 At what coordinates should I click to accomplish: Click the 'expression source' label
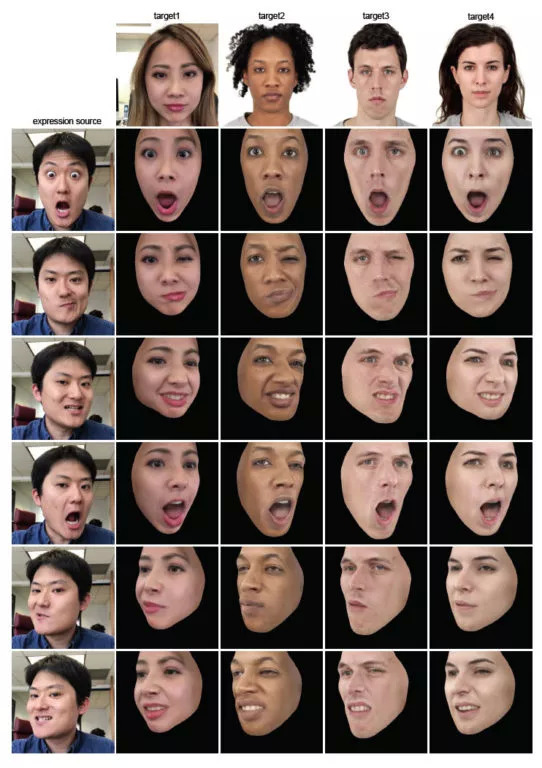pyautogui.click(x=67, y=121)
